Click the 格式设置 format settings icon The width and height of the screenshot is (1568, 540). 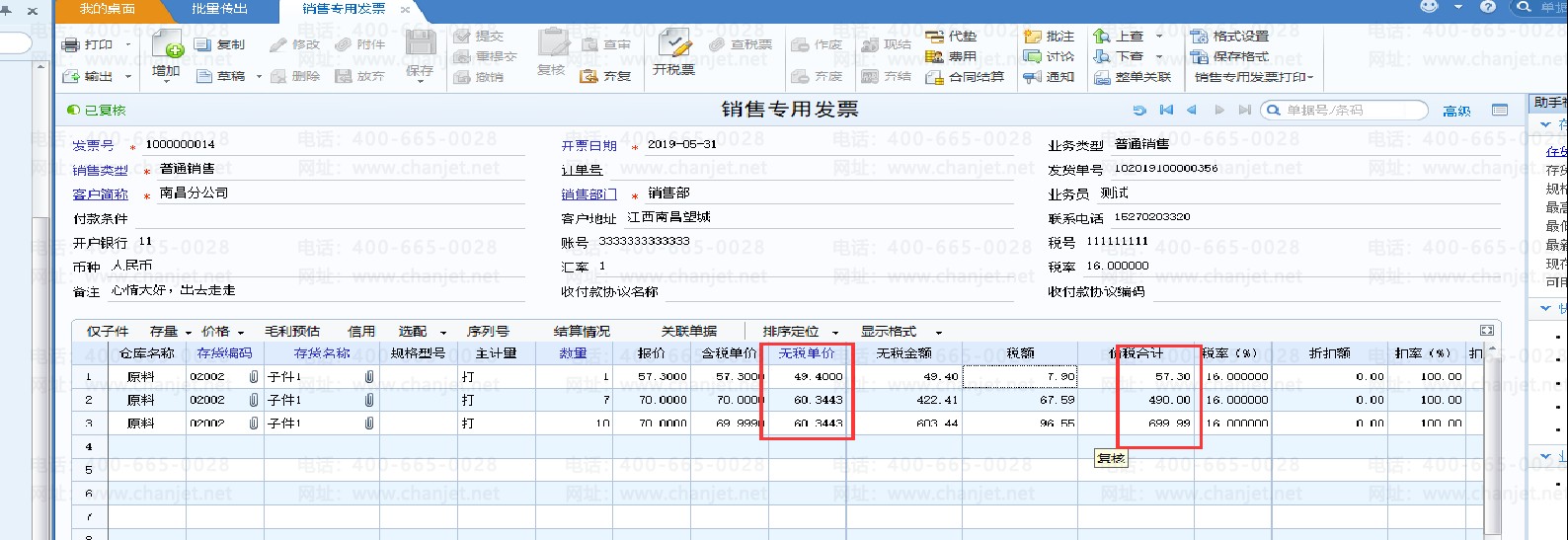pyautogui.click(x=1200, y=37)
